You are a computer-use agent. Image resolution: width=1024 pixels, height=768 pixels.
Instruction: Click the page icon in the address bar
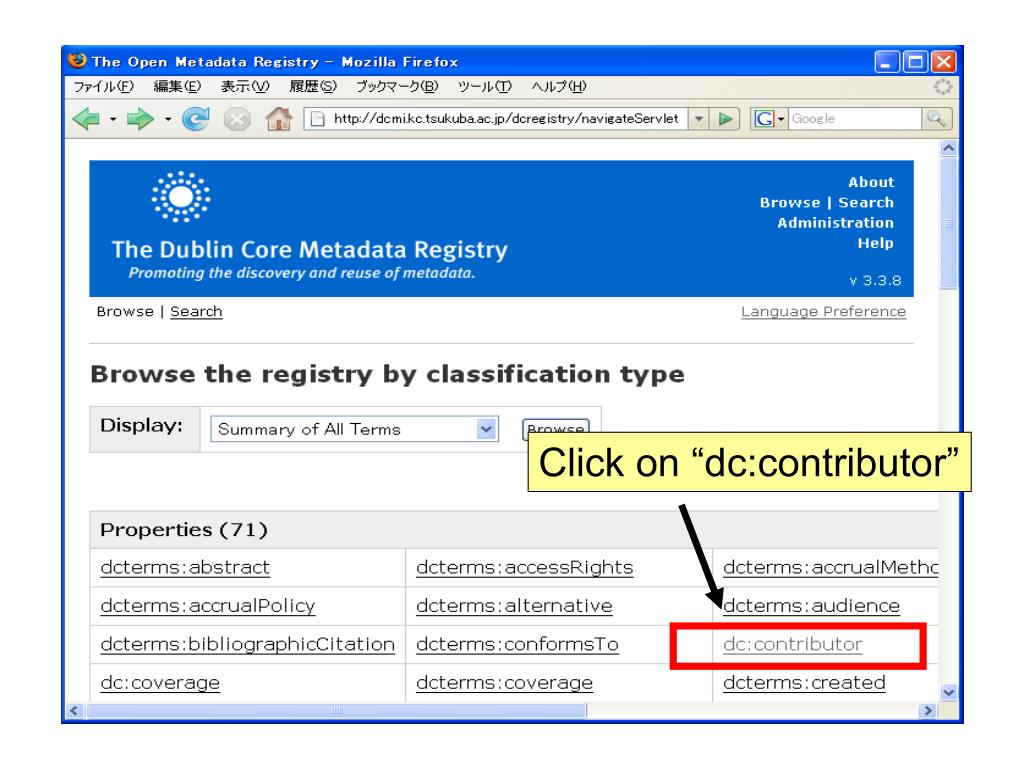(x=317, y=119)
